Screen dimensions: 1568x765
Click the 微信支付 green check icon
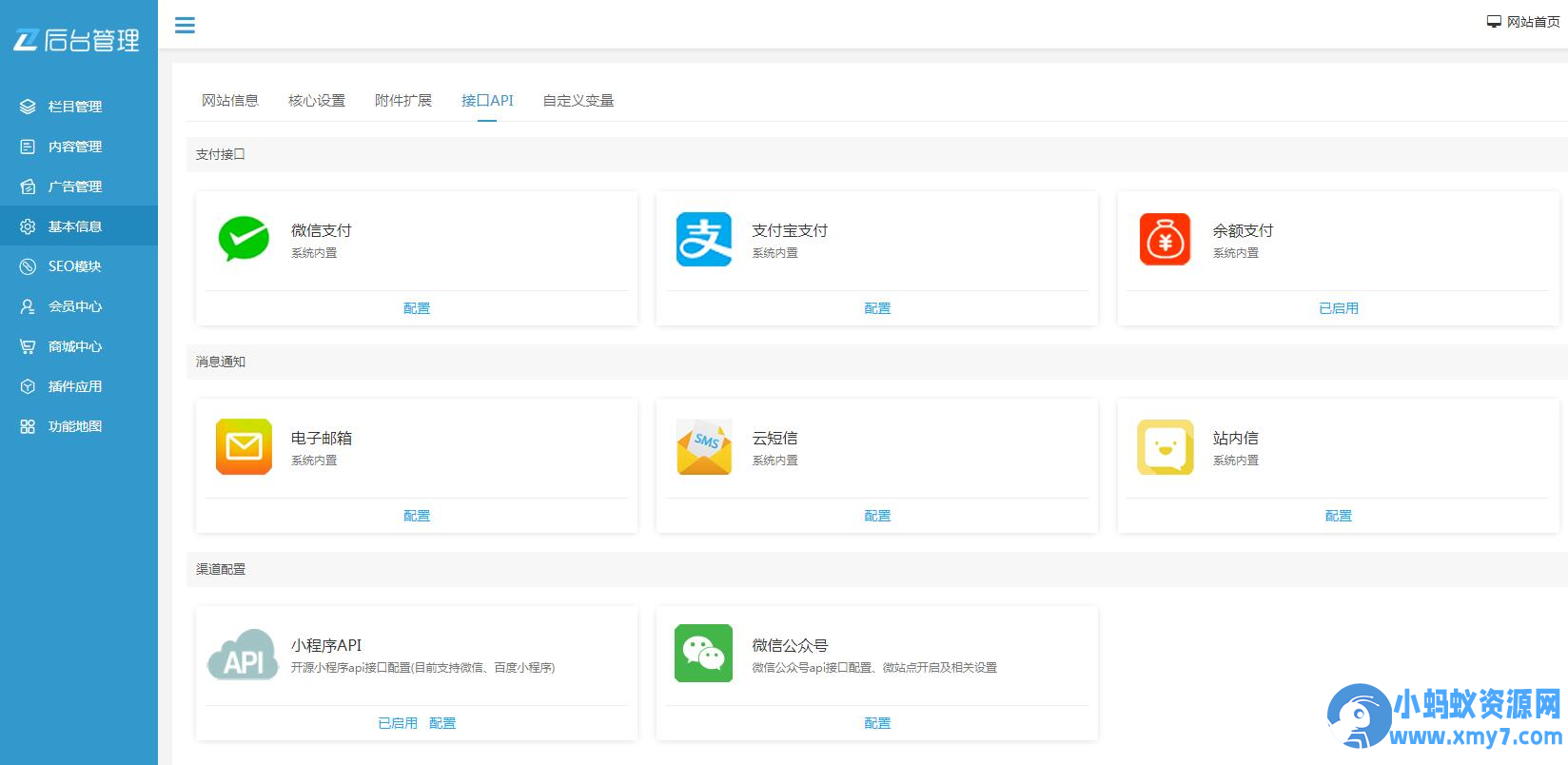click(244, 239)
